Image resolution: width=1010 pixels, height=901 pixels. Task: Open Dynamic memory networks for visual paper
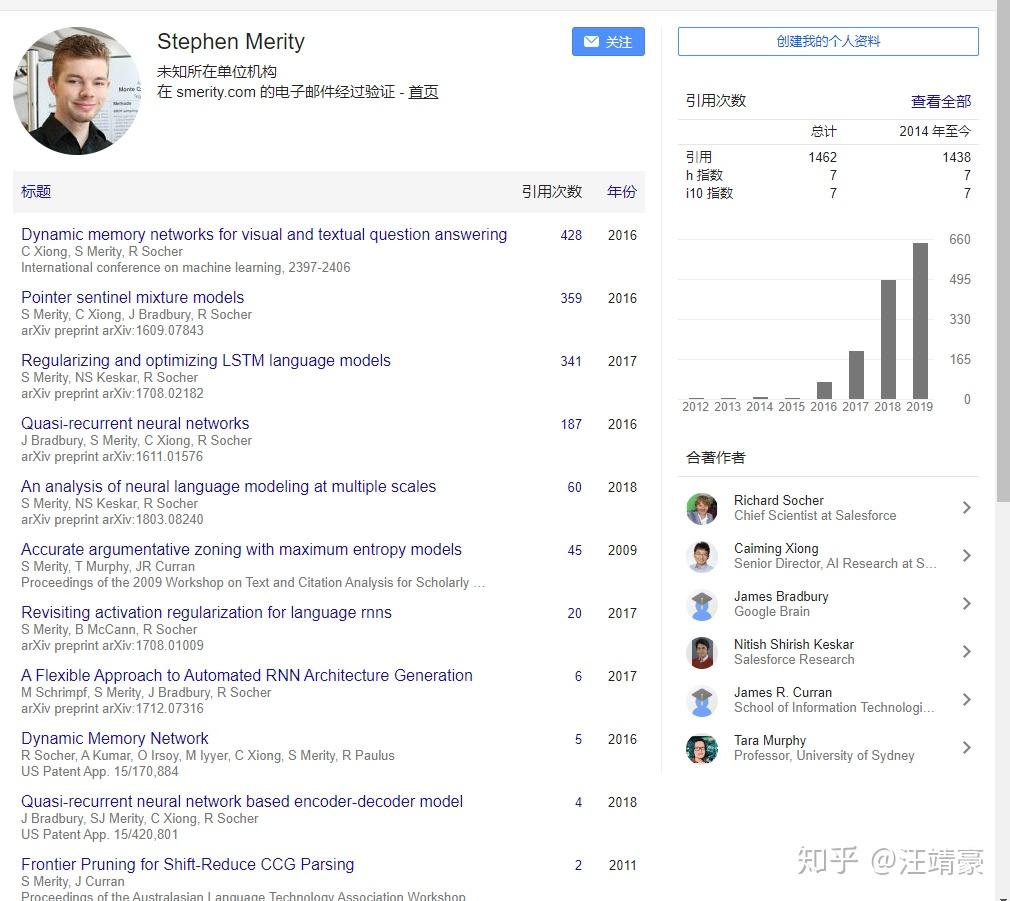pyautogui.click(x=264, y=234)
